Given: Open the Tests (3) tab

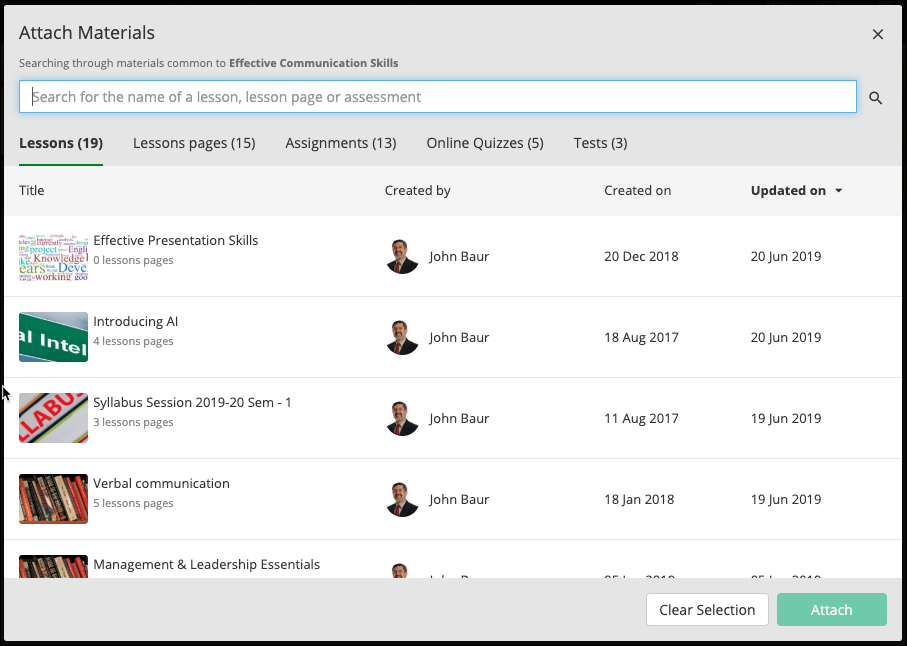Looking at the screenshot, I should [600, 143].
